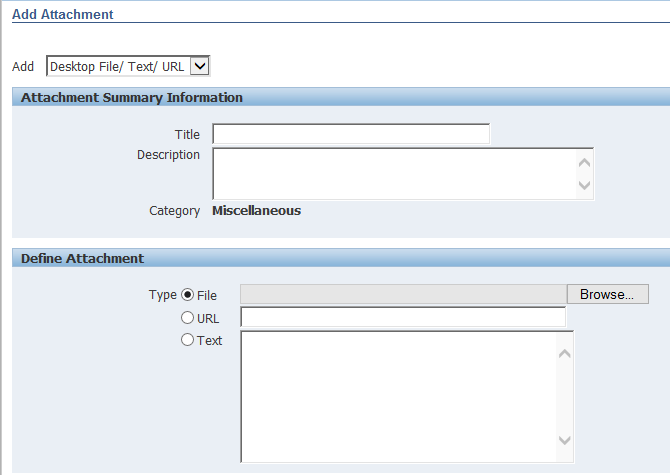The width and height of the screenshot is (670, 475).
Task: Click the Description field label
Action: click(x=168, y=155)
